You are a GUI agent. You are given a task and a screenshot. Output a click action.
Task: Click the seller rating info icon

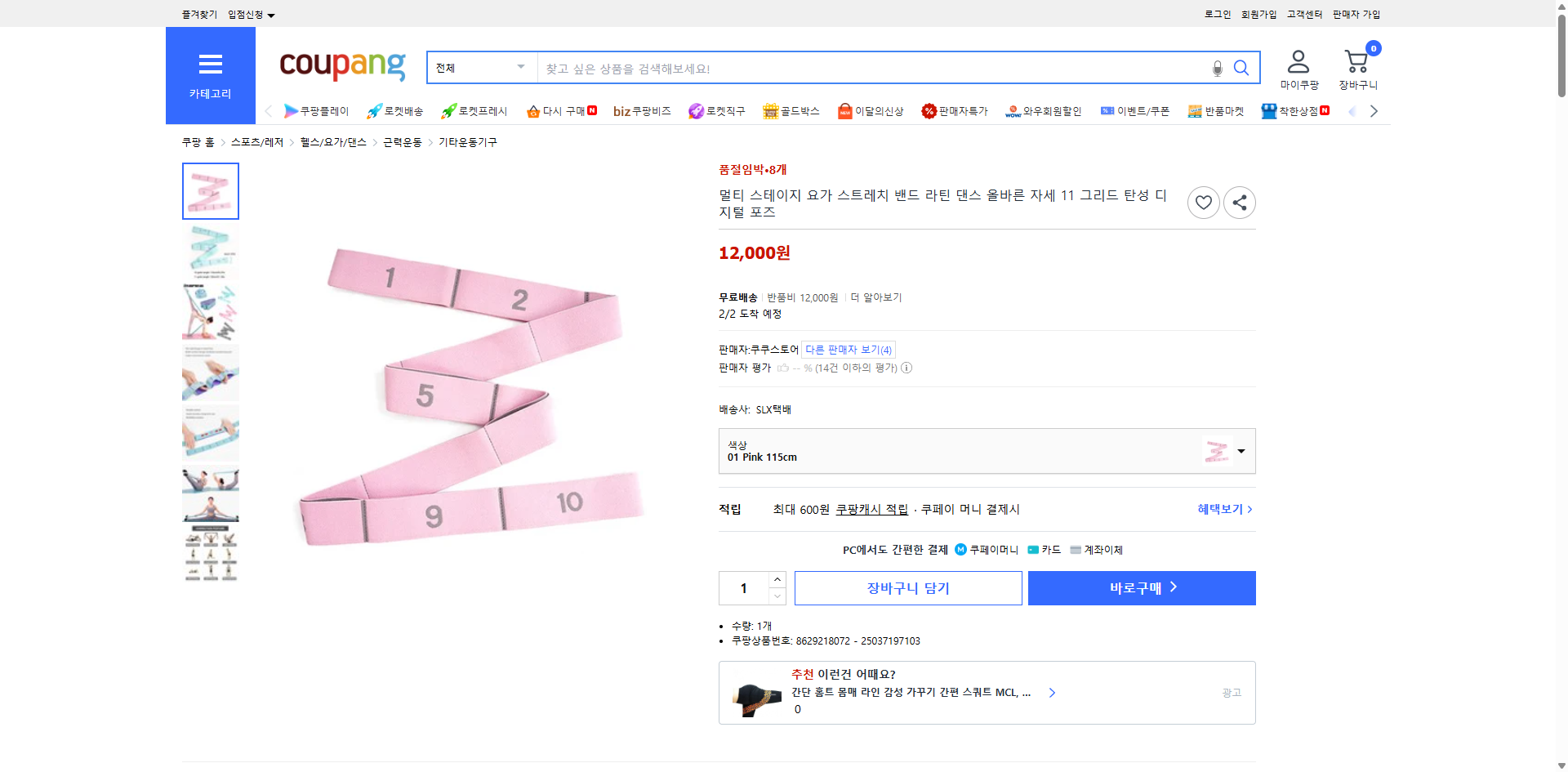[x=906, y=368]
